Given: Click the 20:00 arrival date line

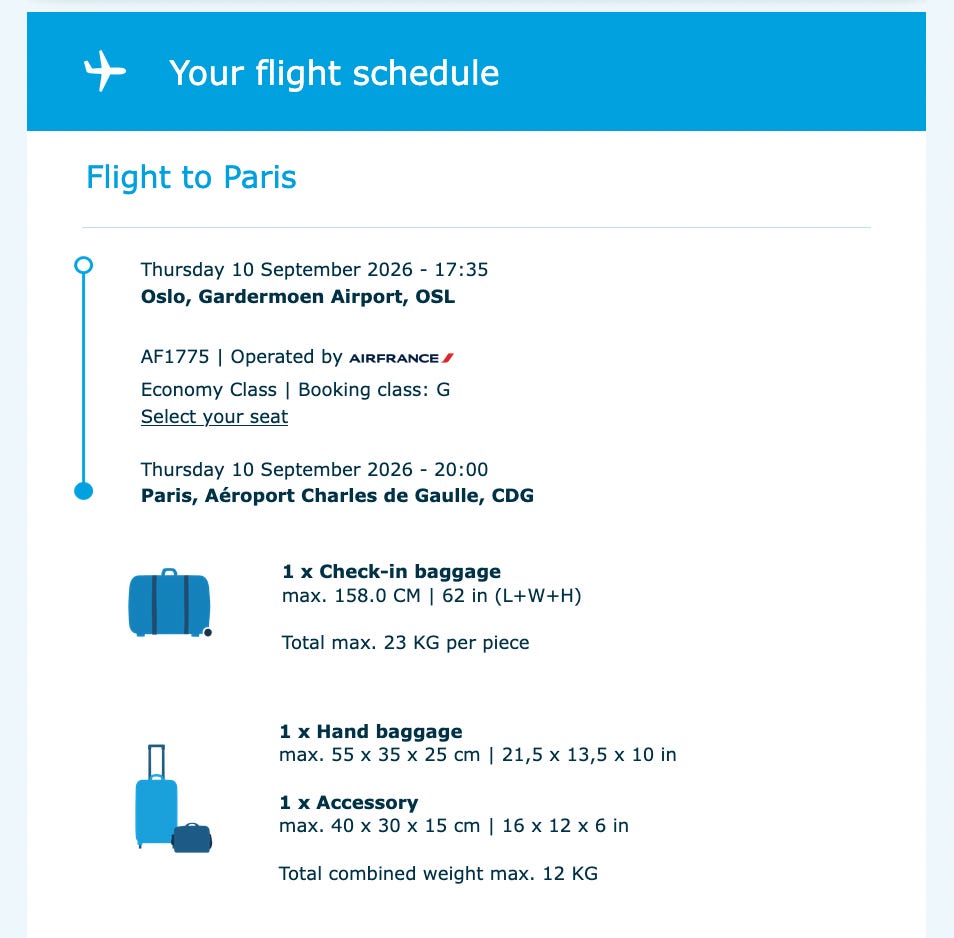Looking at the screenshot, I should click(x=314, y=470).
